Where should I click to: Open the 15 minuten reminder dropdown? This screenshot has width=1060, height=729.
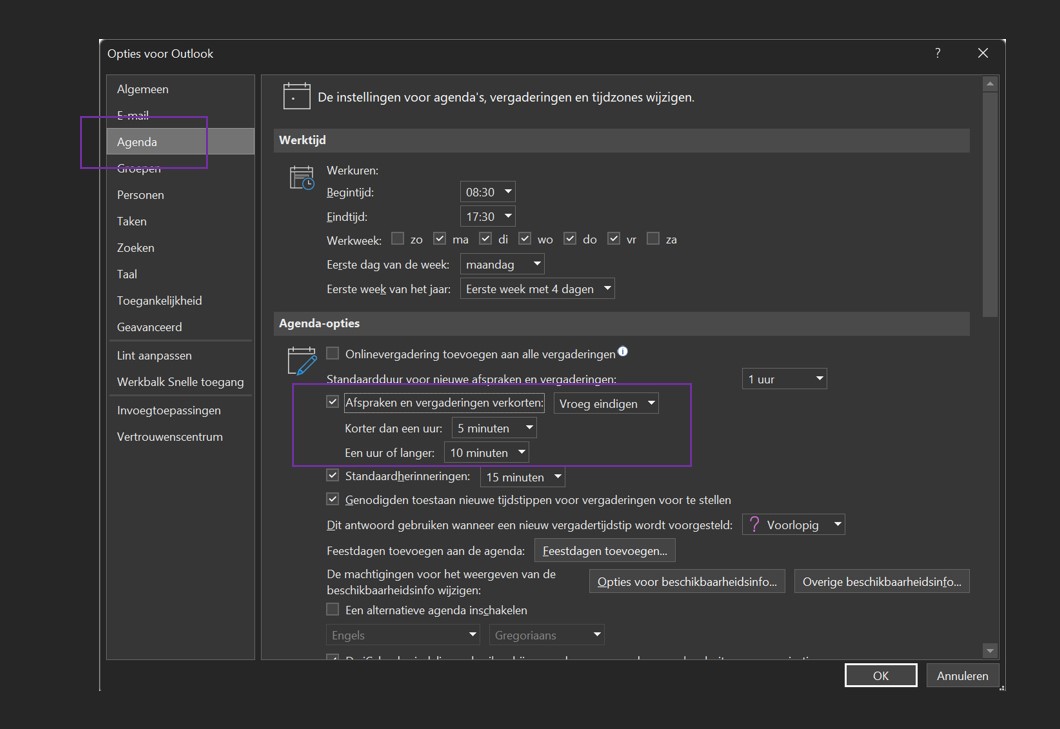(523, 477)
